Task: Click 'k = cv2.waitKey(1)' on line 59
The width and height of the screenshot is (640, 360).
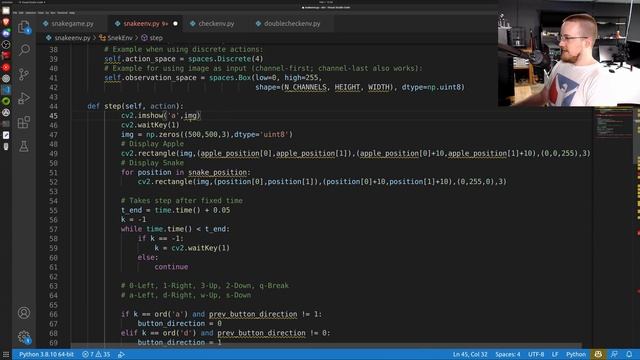Action: (x=192, y=248)
